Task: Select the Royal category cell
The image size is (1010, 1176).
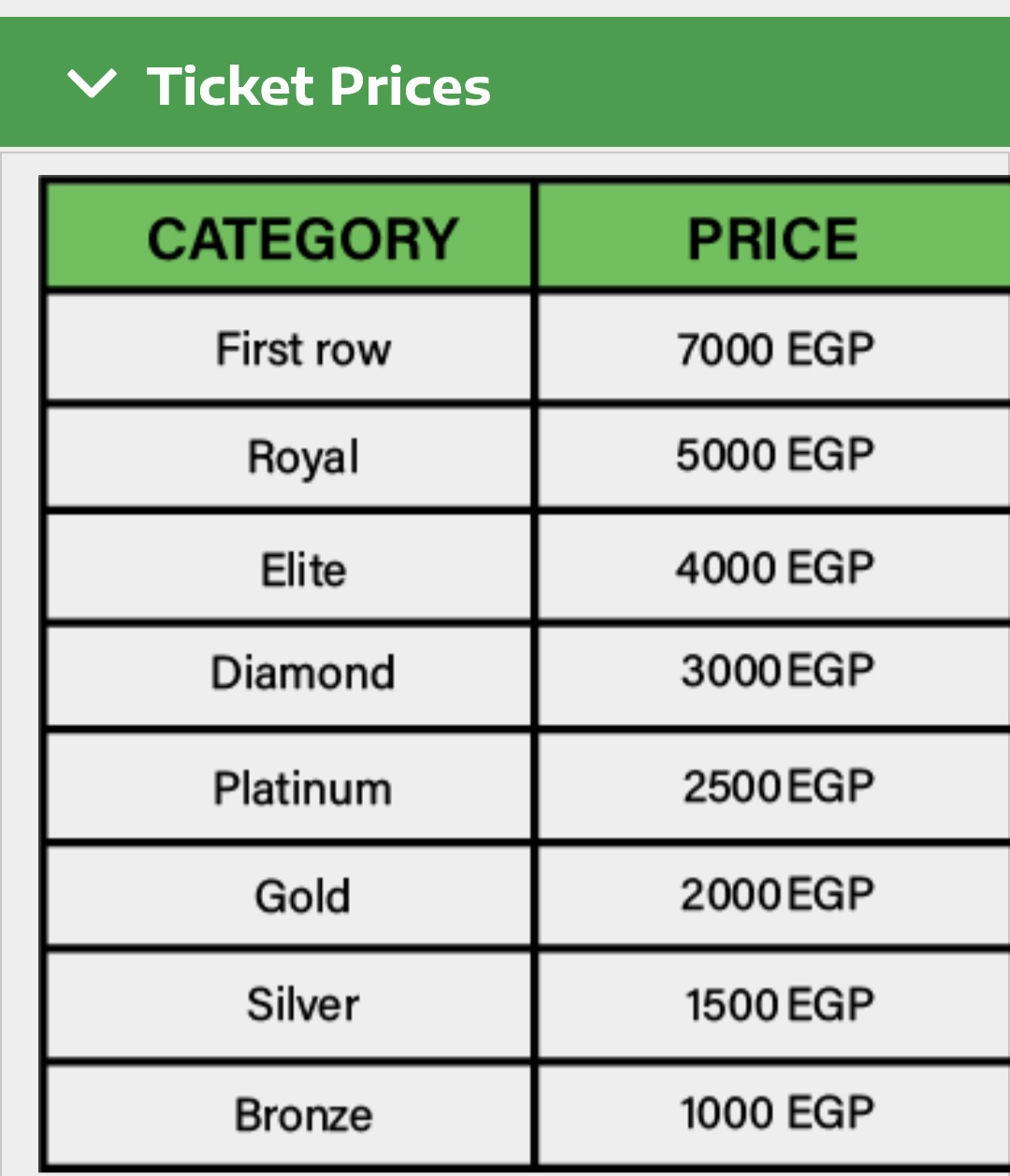Action: pyautogui.click(x=303, y=457)
